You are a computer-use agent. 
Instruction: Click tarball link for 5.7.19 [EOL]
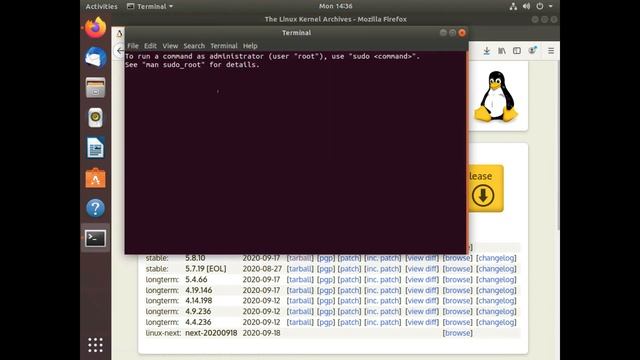[x=300, y=269]
